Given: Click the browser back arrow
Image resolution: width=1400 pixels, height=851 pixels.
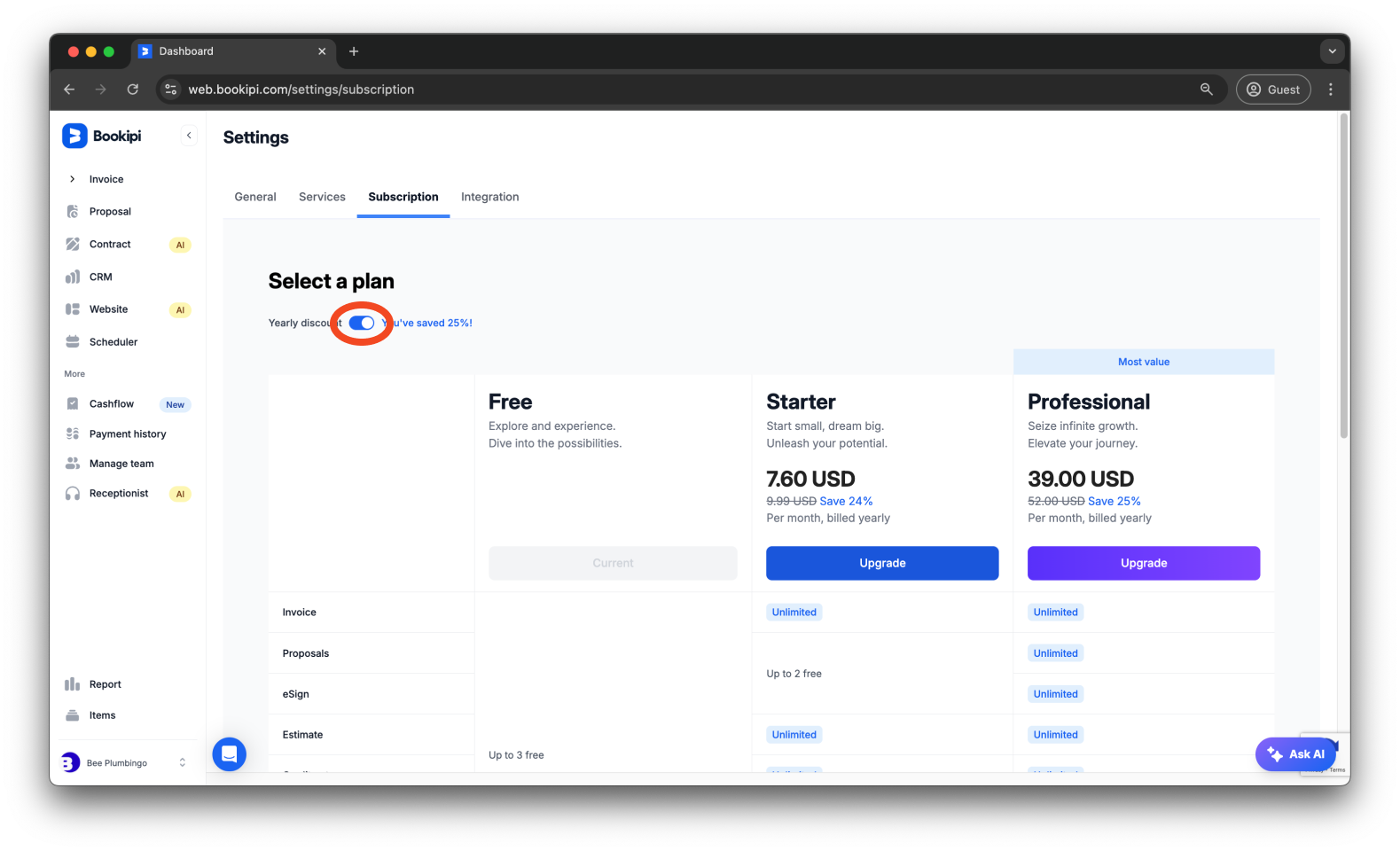Looking at the screenshot, I should [69, 90].
